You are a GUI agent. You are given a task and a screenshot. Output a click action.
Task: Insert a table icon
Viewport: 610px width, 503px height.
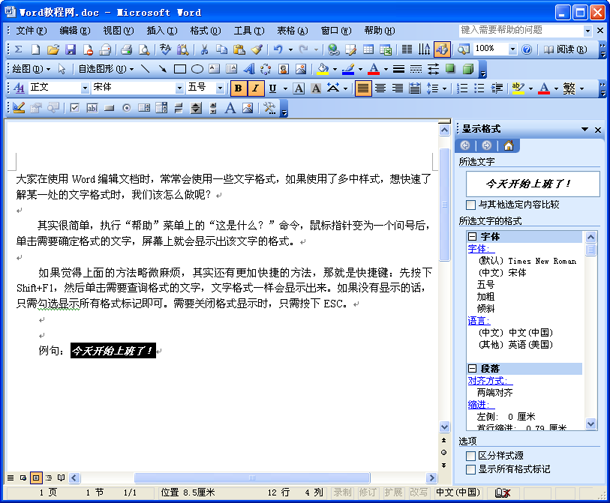tap(368, 49)
